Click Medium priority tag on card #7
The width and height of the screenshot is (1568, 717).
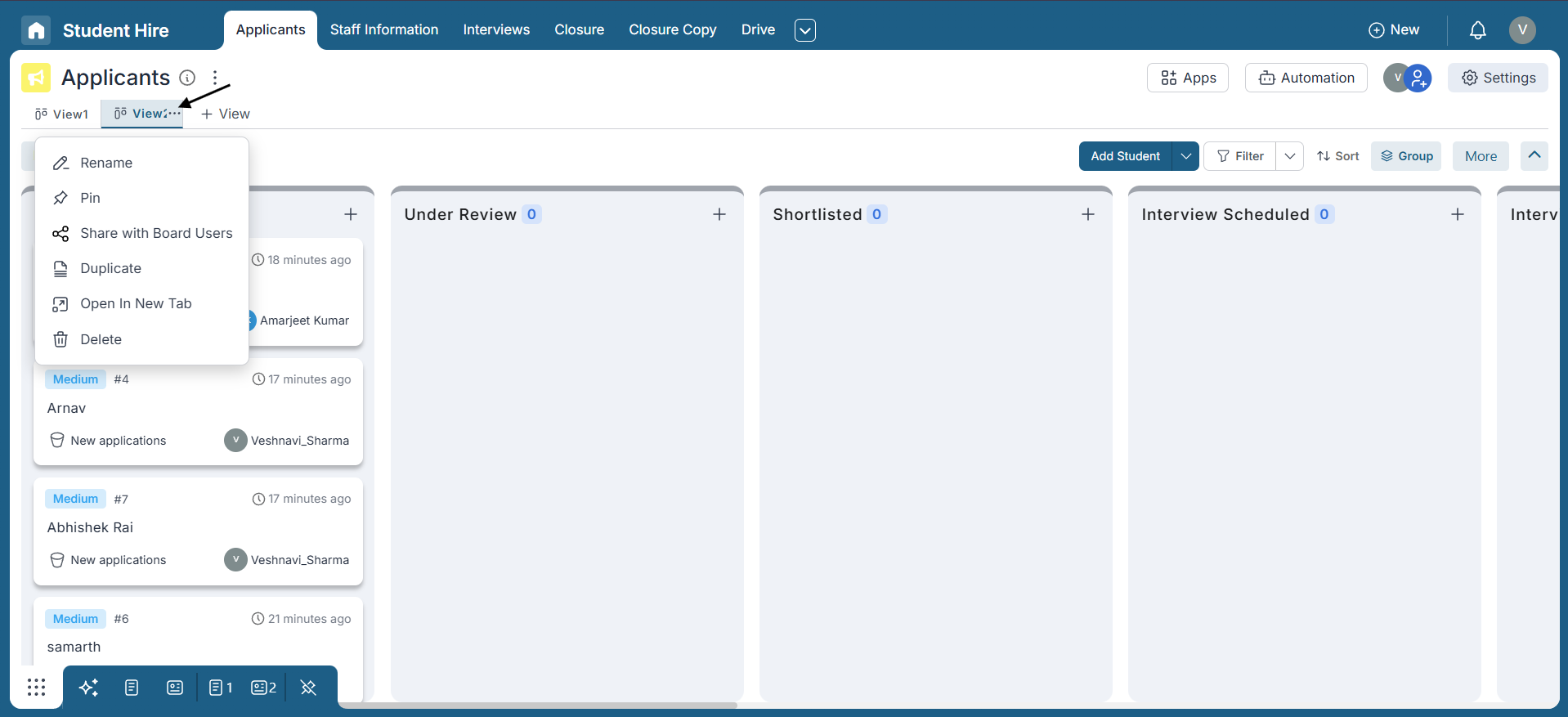coord(75,499)
